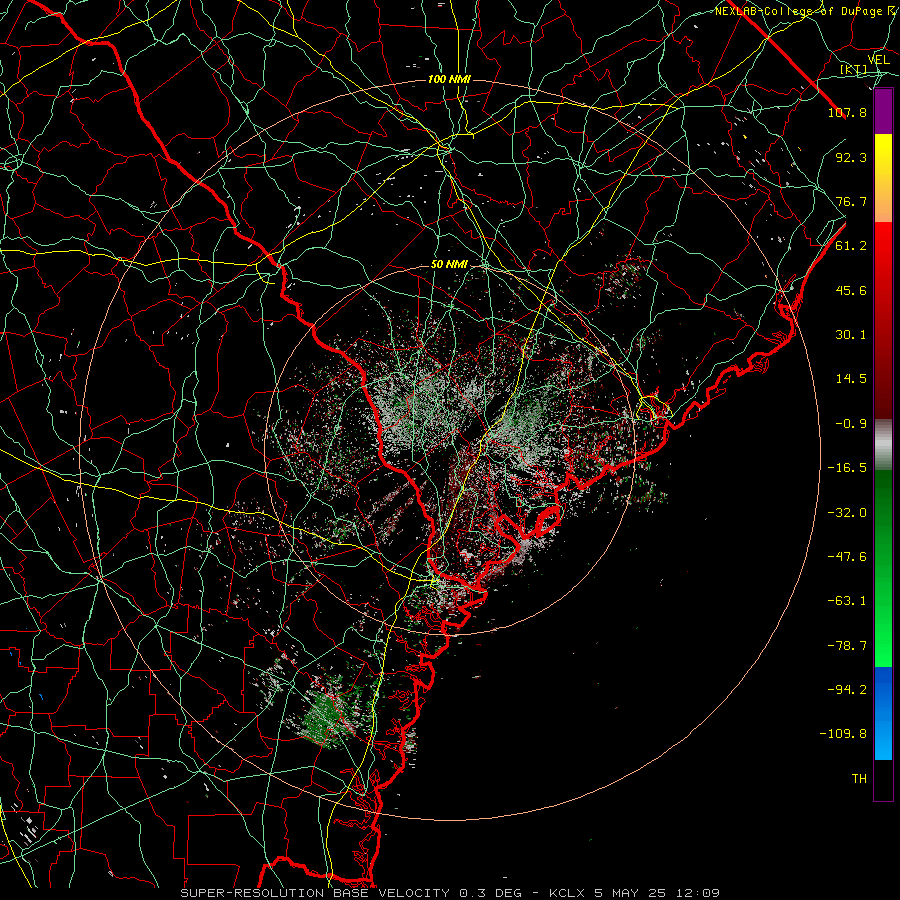Click the 107.8 velocity scale value
This screenshot has width=900, height=900.
click(x=847, y=112)
